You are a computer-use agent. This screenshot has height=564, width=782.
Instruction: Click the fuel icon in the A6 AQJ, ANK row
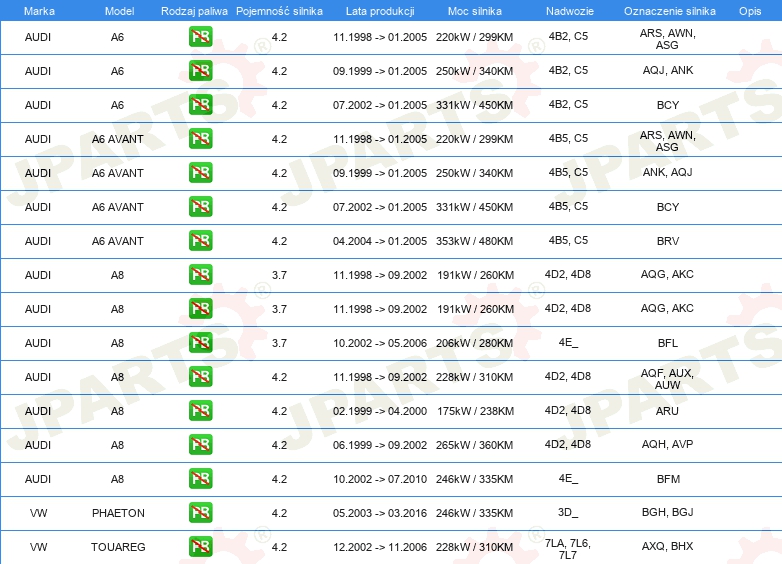[x=200, y=71]
